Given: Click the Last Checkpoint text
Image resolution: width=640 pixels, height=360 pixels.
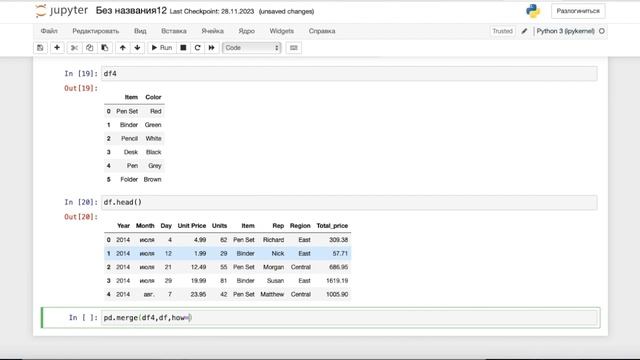Looking at the screenshot, I should (212, 11).
